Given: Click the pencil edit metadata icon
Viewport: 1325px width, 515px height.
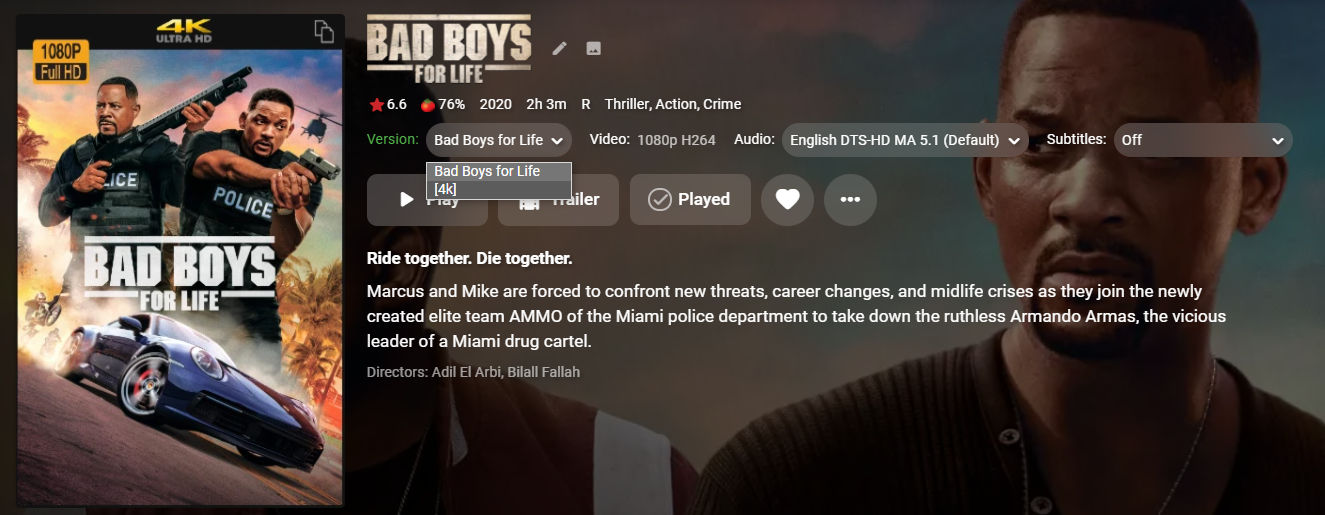Looking at the screenshot, I should click(560, 48).
